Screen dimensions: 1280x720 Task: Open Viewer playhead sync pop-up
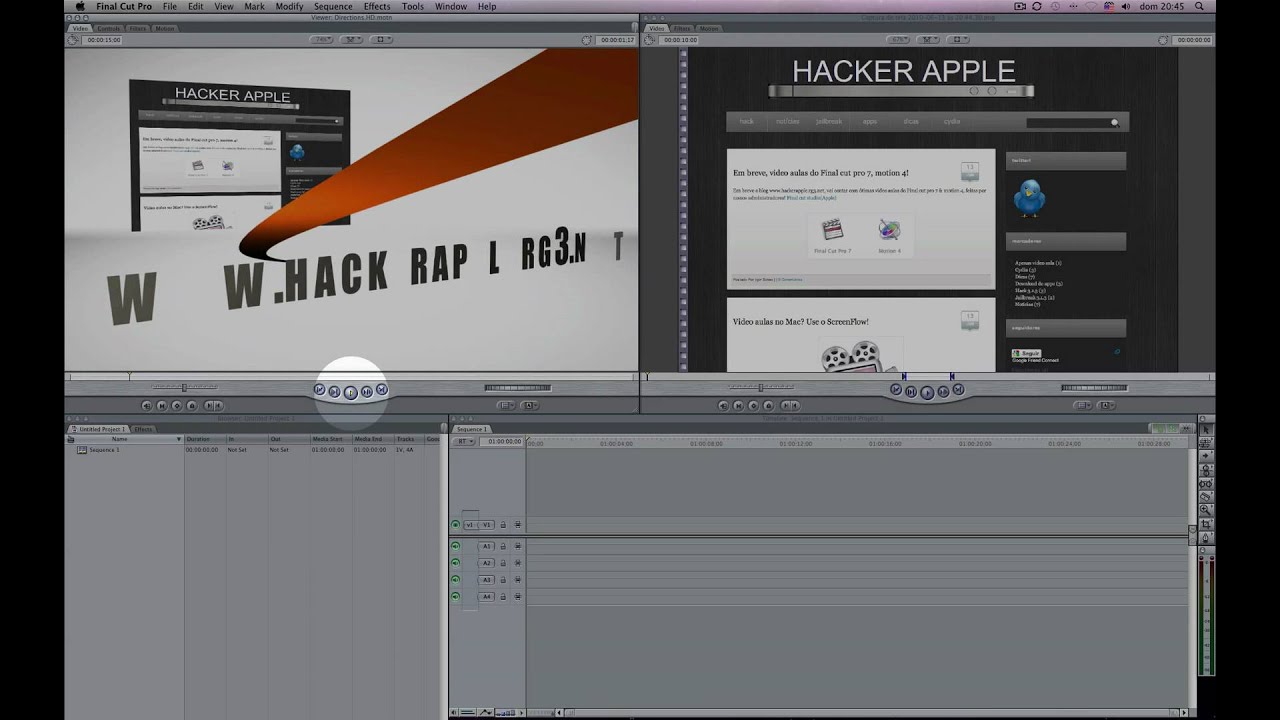pyautogui.click(x=351, y=40)
